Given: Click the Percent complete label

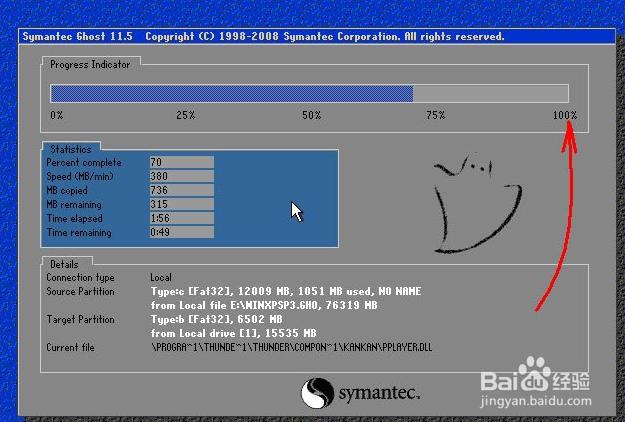Looking at the screenshot, I should 84,163.
